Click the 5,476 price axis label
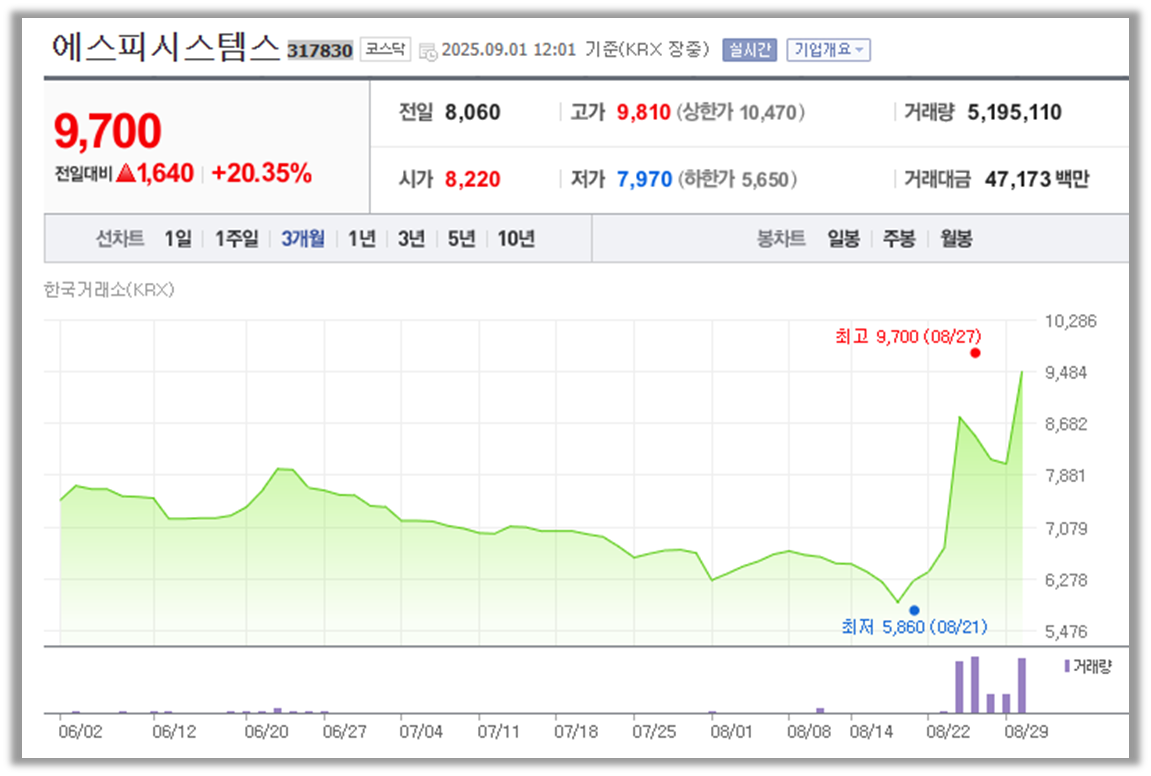Screen dimensions: 1151x776 (1066, 631)
